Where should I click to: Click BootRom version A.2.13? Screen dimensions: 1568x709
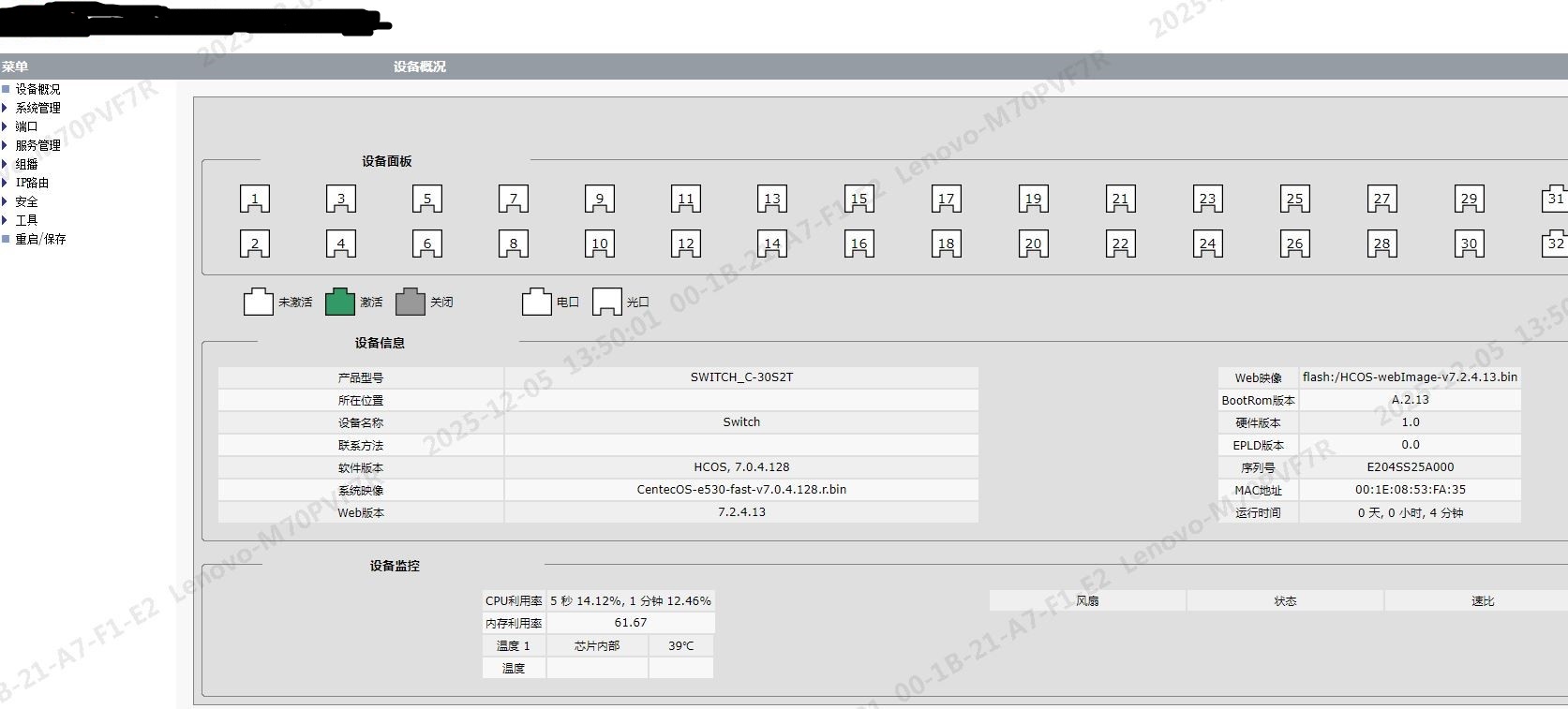pyautogui.click(x=1410, y=400)
